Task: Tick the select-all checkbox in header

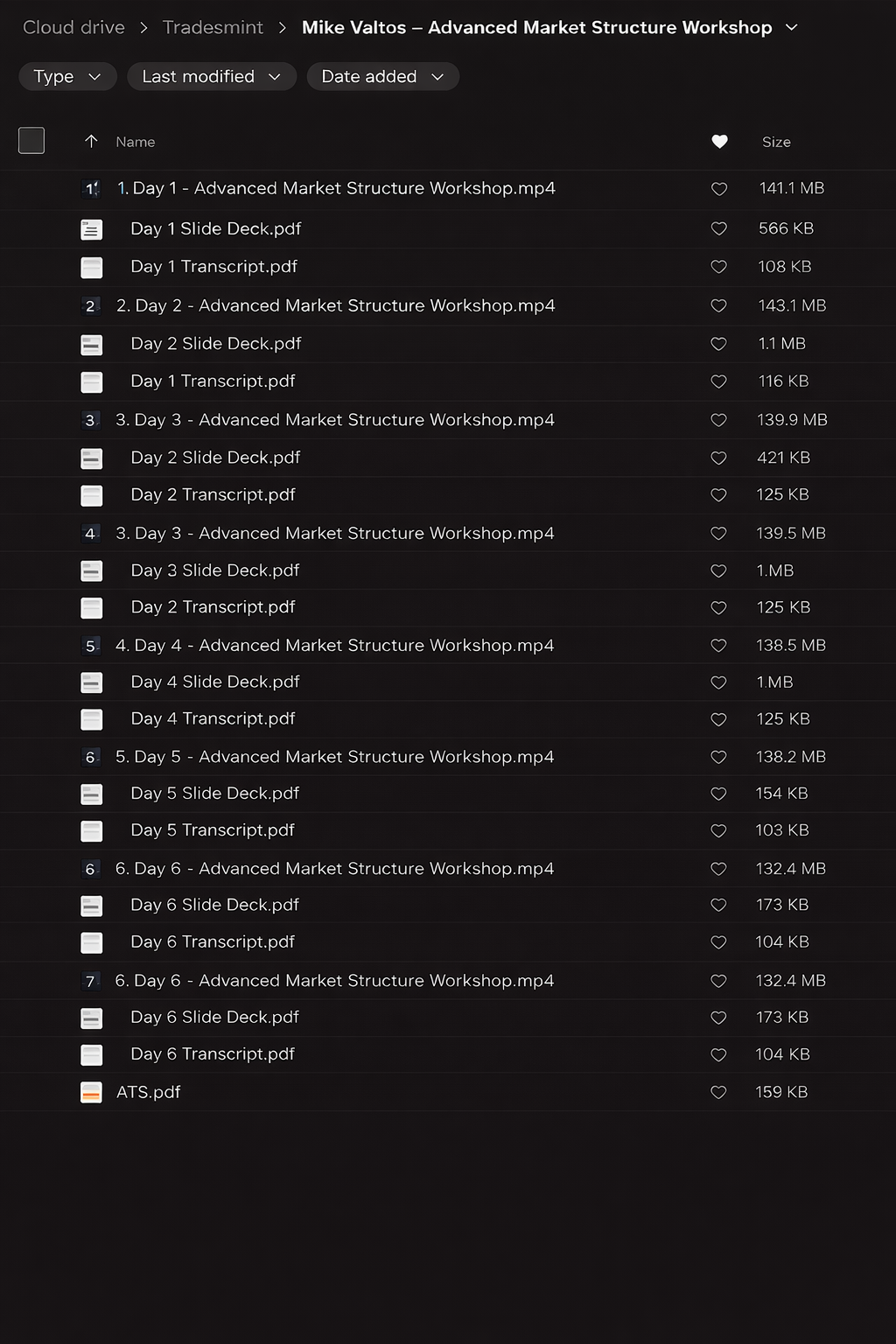Action: pos(31,141)
